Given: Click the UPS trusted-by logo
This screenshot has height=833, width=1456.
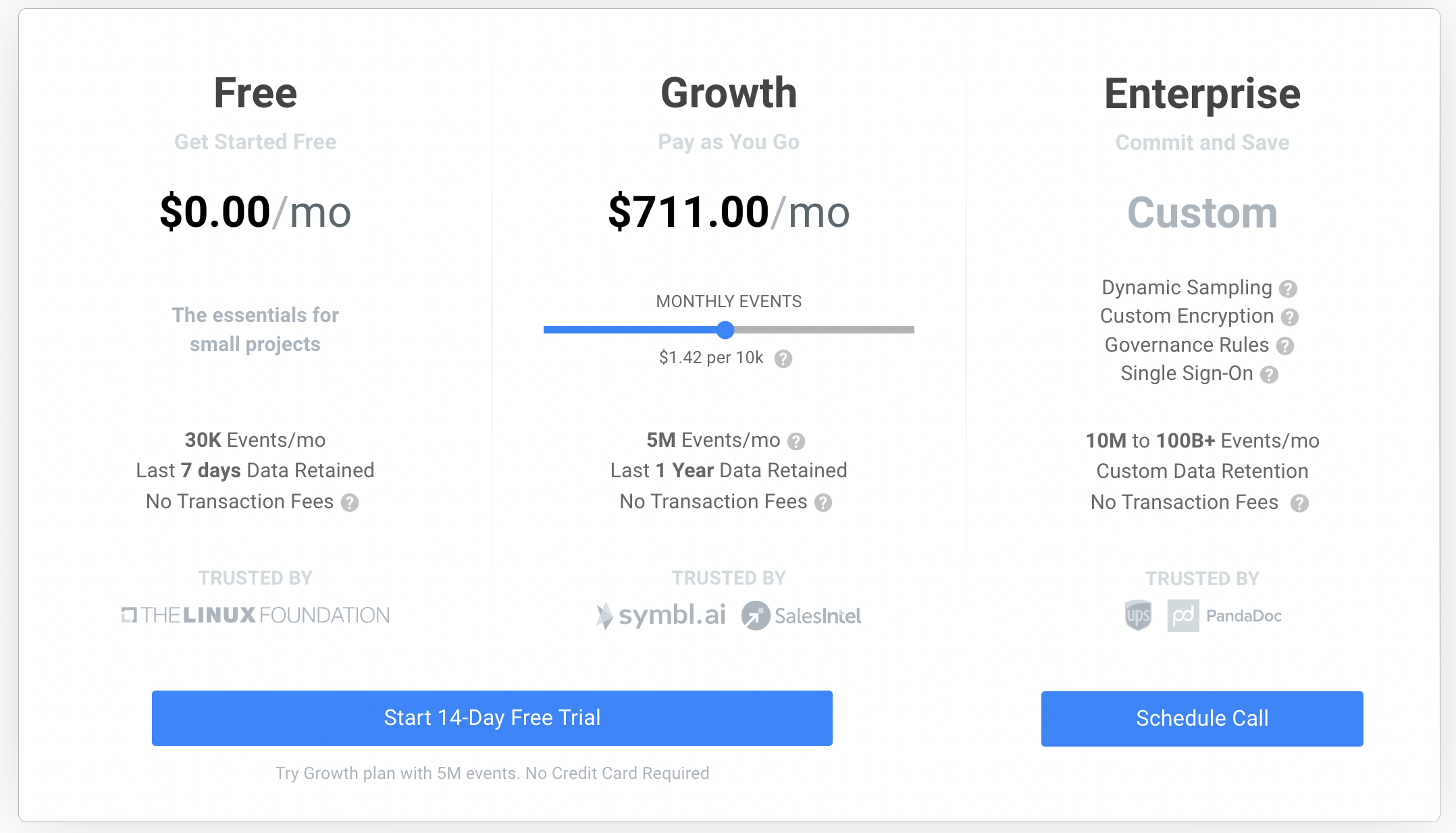Looking at the screenshot, I should point(1137,615).
